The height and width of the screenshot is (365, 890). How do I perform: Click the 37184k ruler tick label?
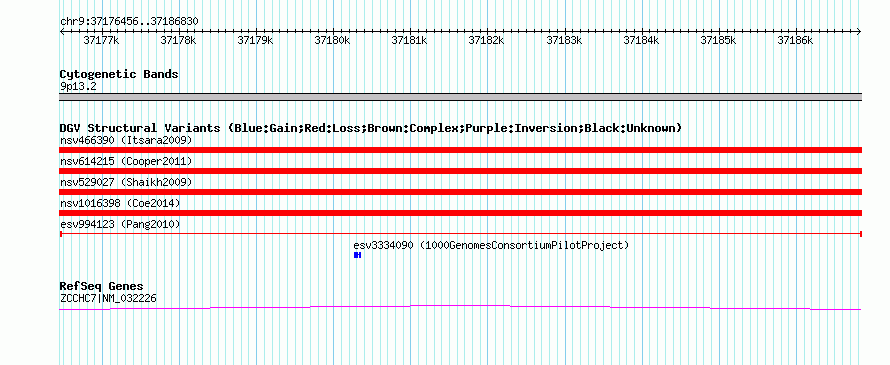click(641, 40)
